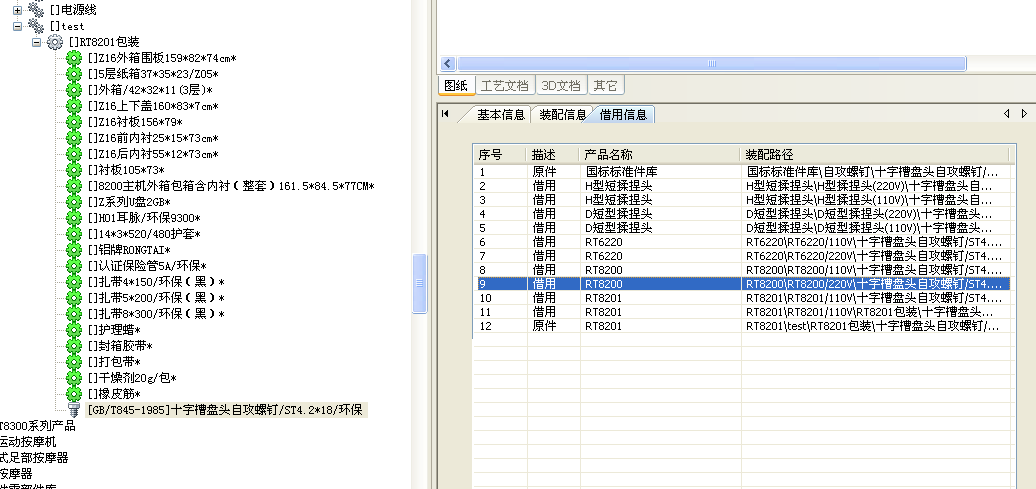Sort table by 装配路径 column header

point(875,155)
